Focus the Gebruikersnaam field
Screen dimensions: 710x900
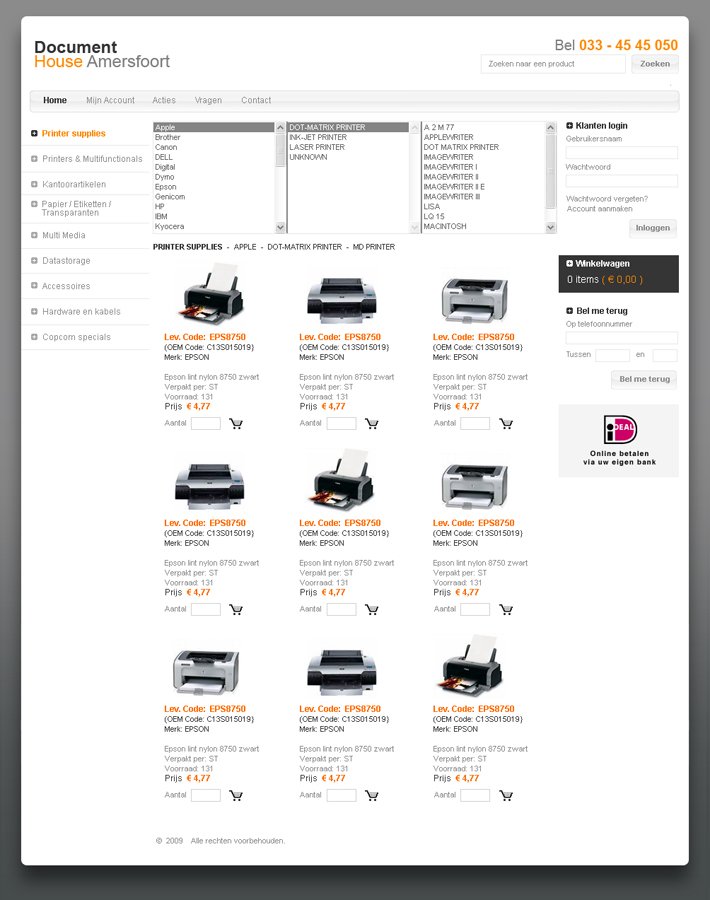coord(622,152)
